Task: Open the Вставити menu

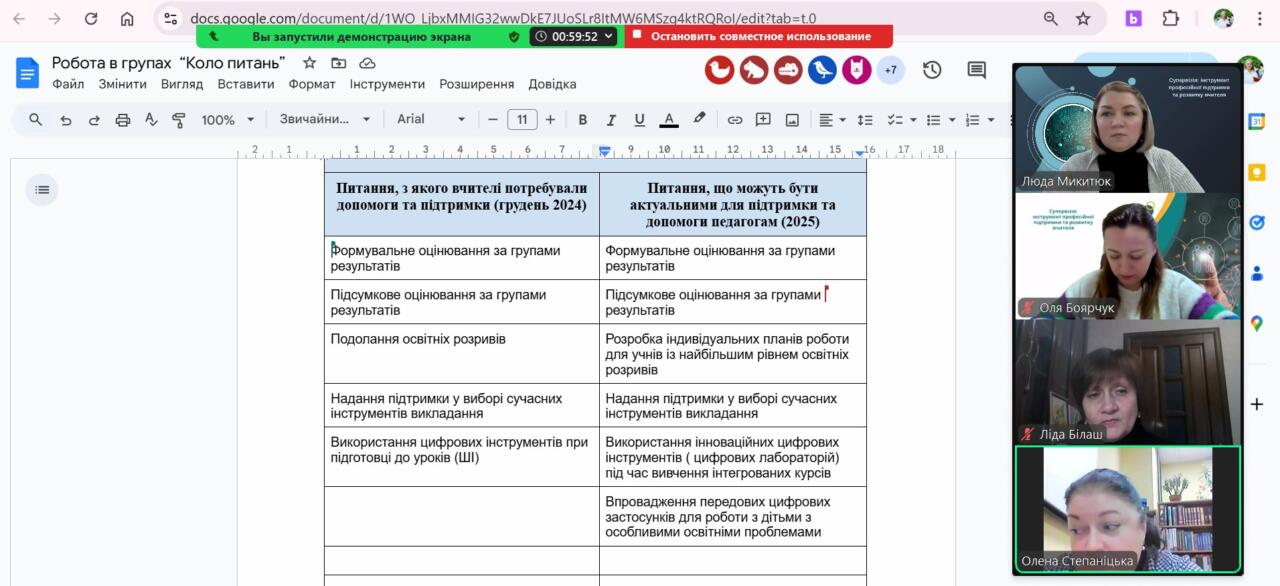Action: [x=246, y=84]
